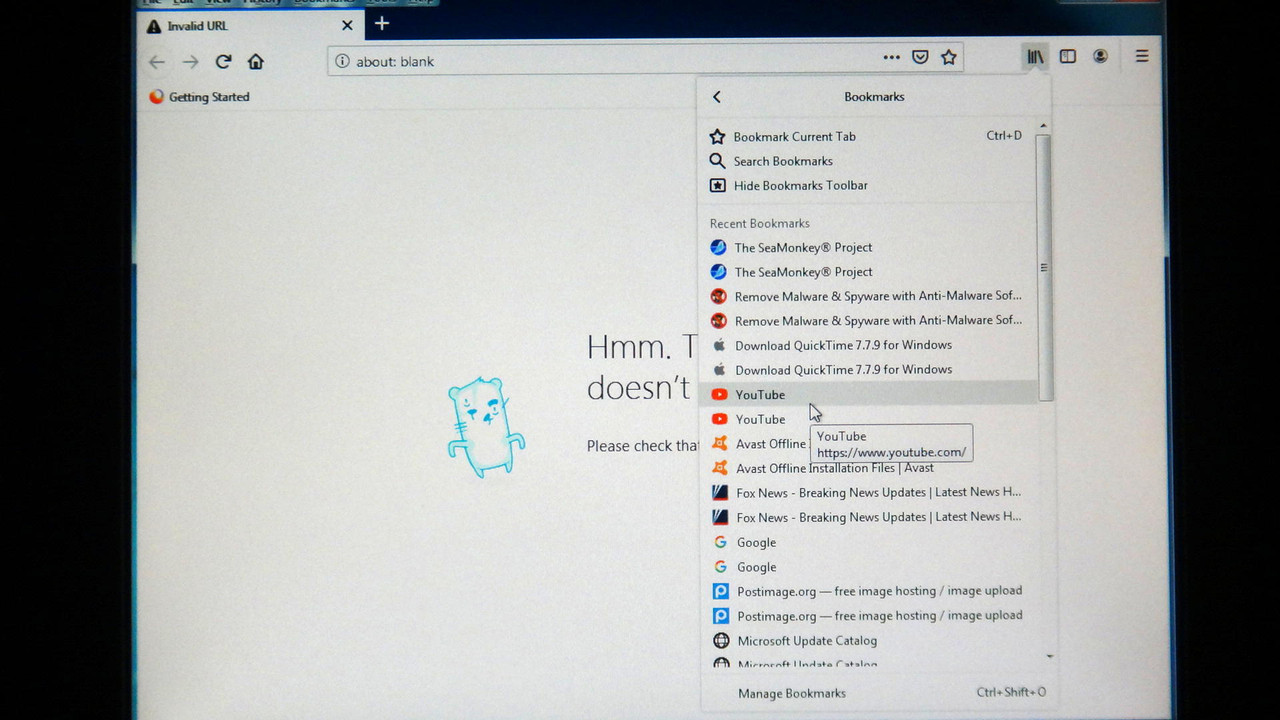The height and width of the screenshot is (720, 1280).
Task: Open a new tab with the plus button
Action: (x=381, y=24)
